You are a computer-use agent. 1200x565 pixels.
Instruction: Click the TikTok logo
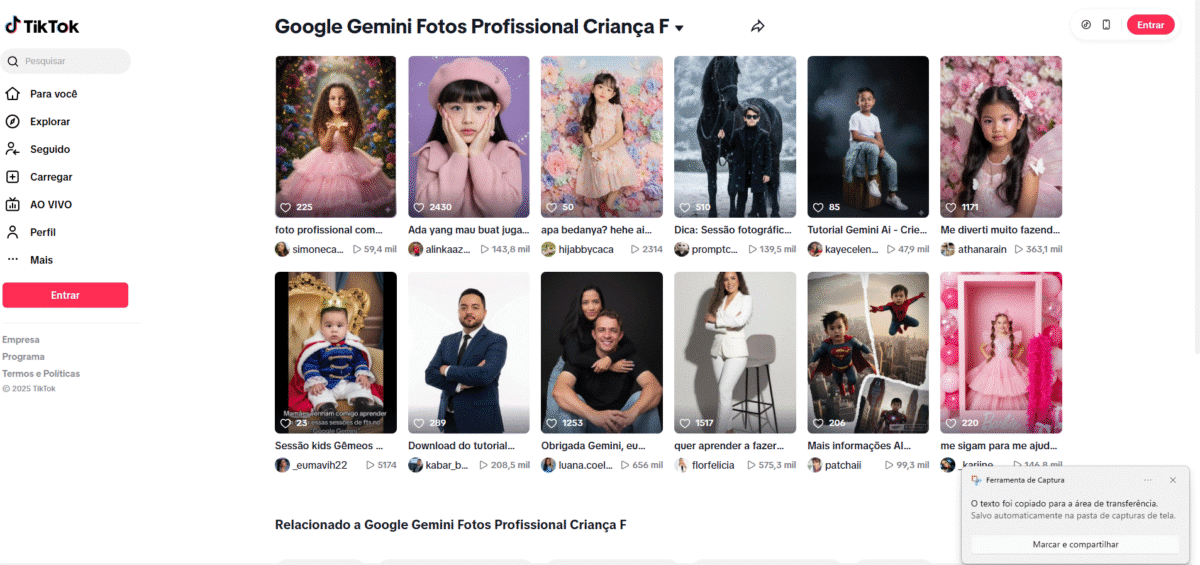(x=41, y=26)
